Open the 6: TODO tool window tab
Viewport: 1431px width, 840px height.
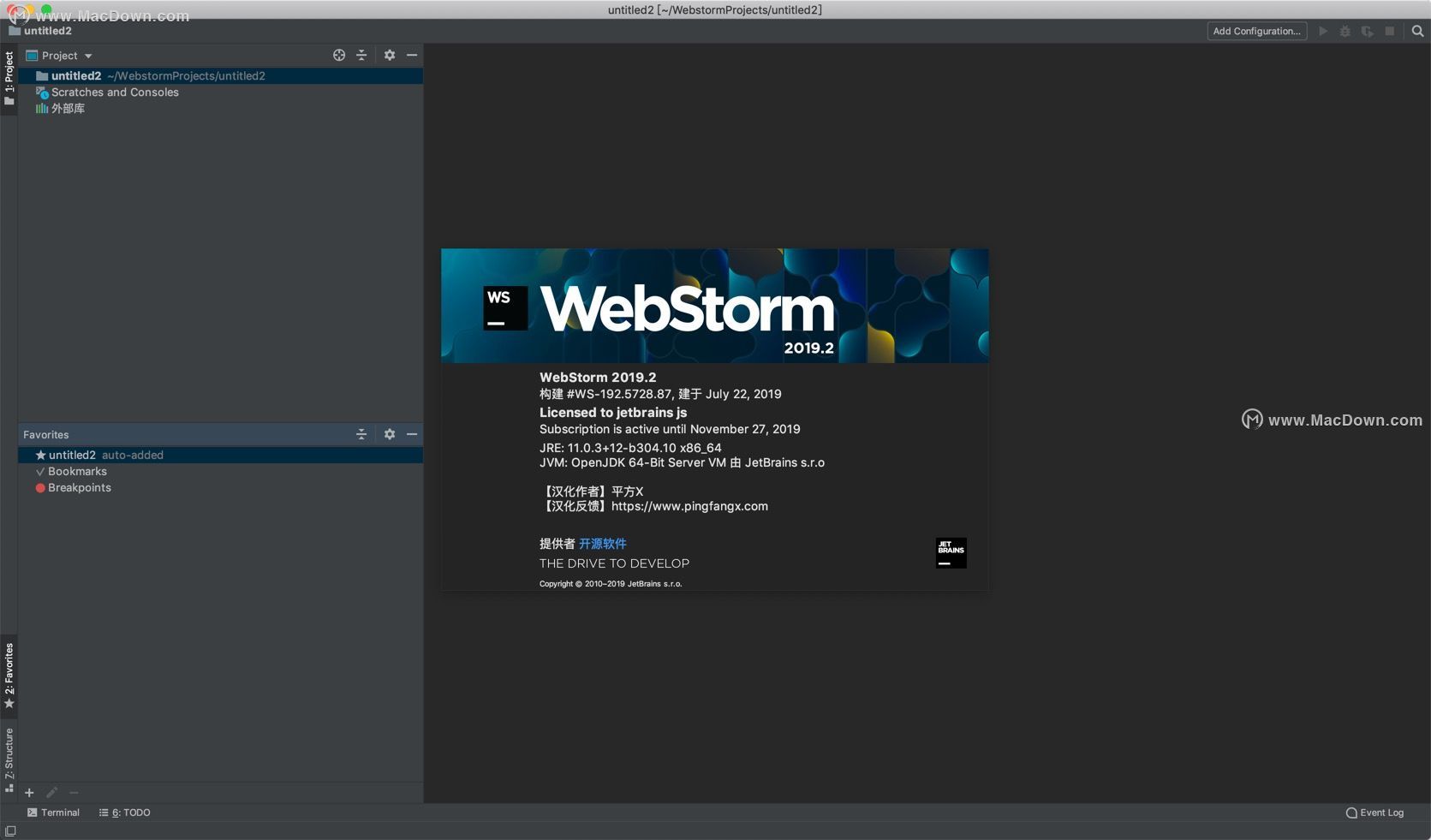pyautogui.click(x=124, y=813)
